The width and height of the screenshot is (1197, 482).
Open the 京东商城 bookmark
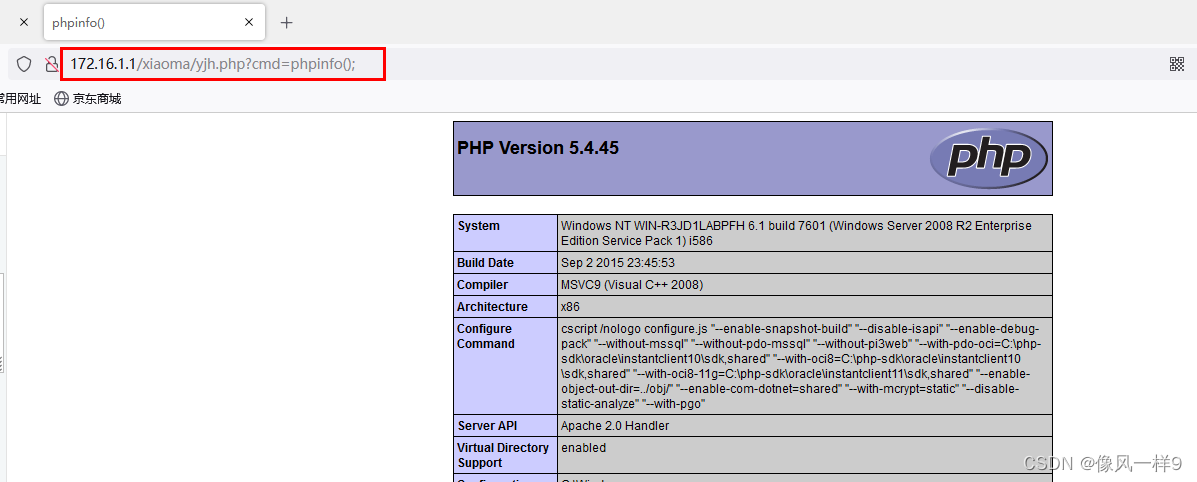tap(88, 99)
